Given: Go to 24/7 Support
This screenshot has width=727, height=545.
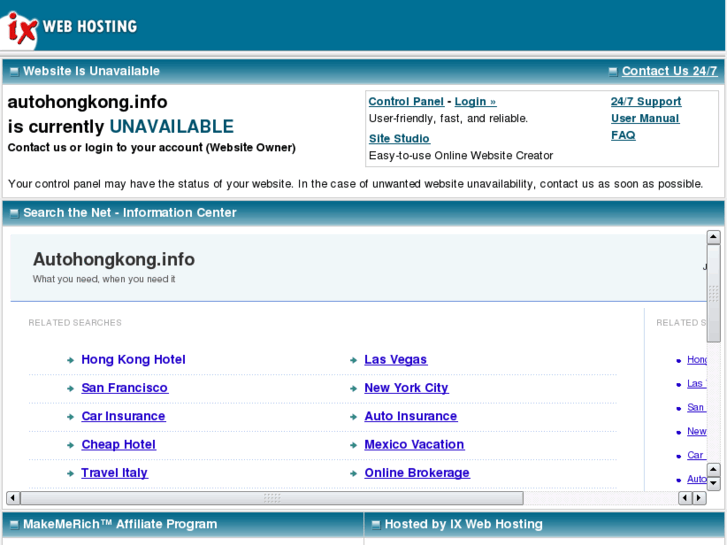Looking at the screenshot, I should click(646, 102).
